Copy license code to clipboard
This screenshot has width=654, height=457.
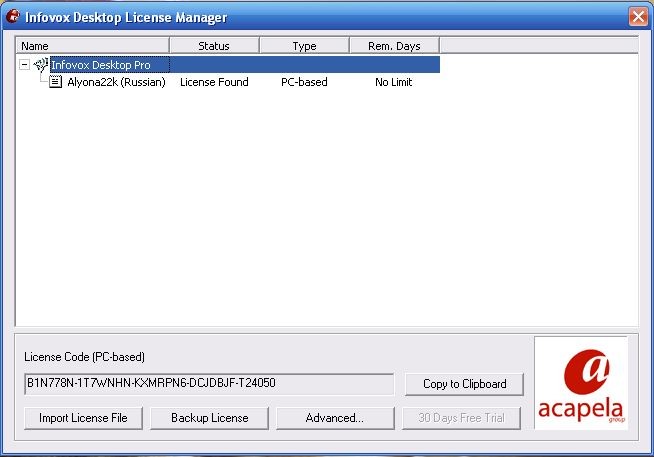[x=464, y=384]
